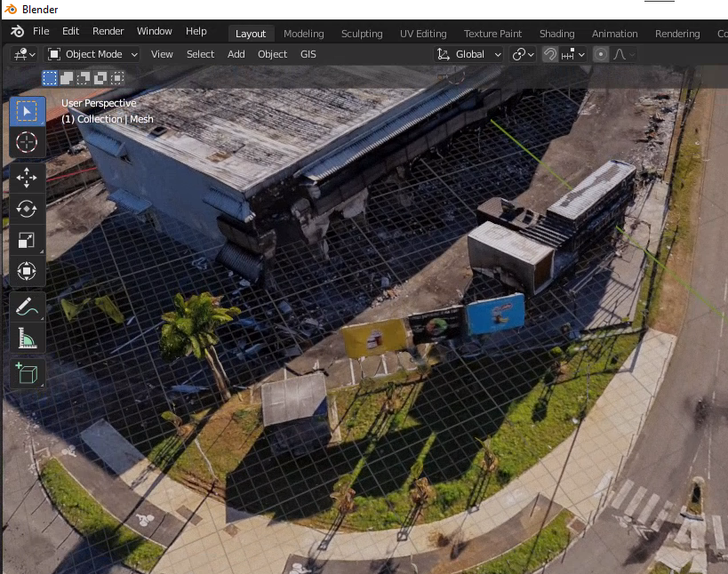Select the Measure tool

click(x=27, y=338)
